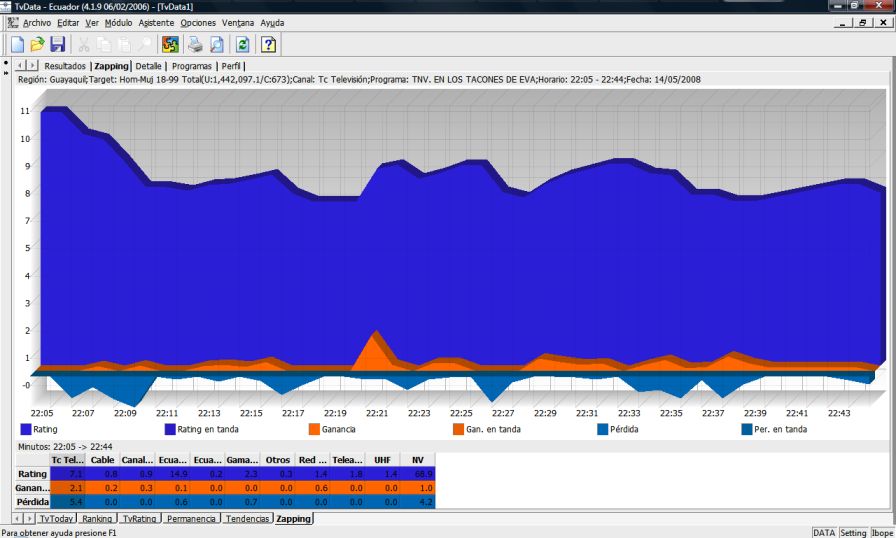Open the Asistente menu

pyautogui.click(x=156, y=23)
